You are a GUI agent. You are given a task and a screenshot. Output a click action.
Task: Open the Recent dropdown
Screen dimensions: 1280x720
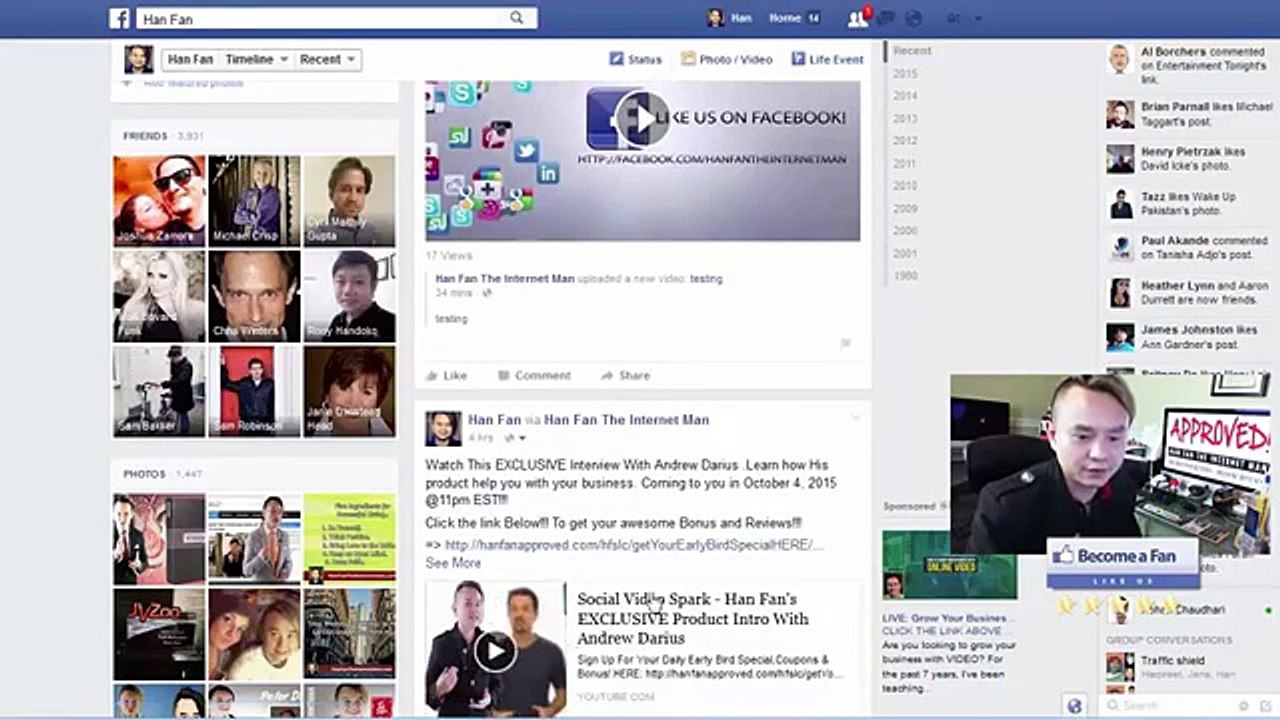327,59
